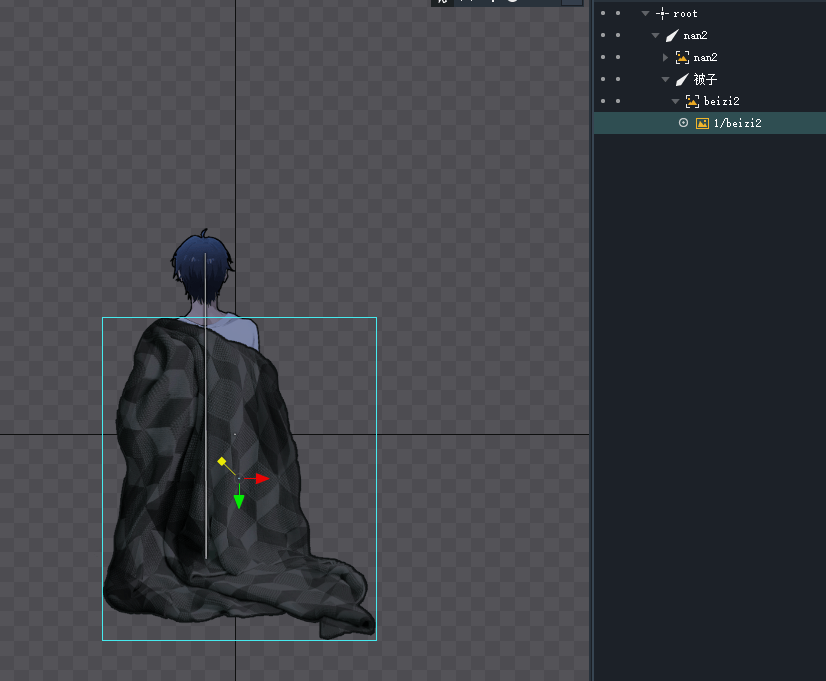This screenshot has width=826, height=681.
Task: Toggle the leftmost visibility dot for root
Action: click(602, 13)
